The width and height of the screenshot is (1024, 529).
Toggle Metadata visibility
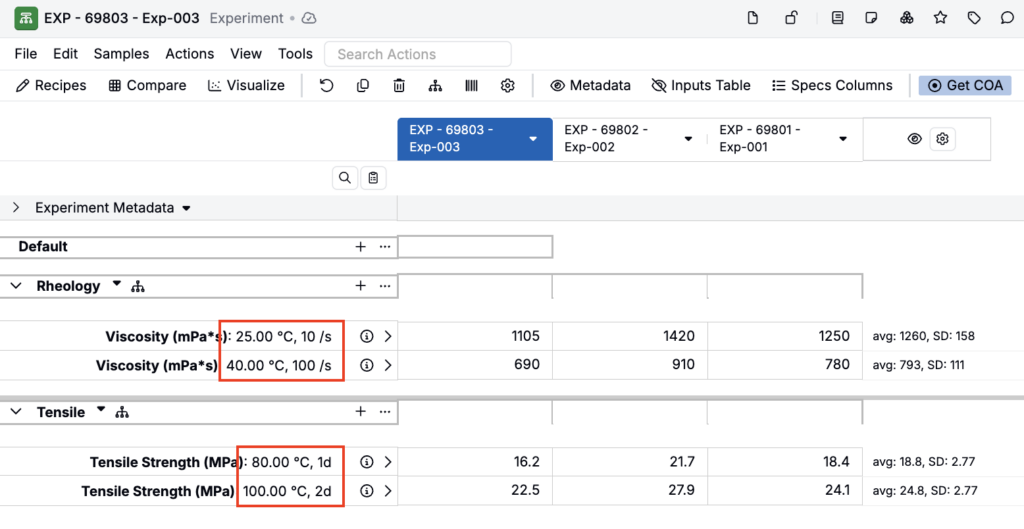click(x=590, y=86)
